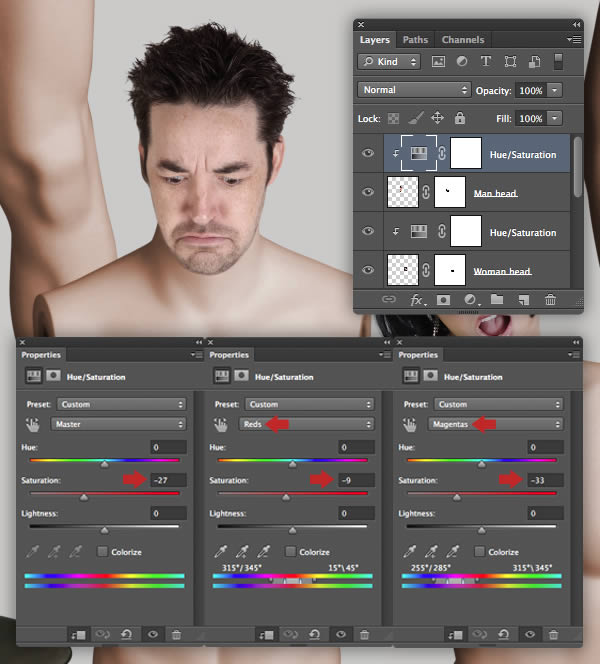Pick add-to-sample eyedropper in Reds panel
The width and height of the screenshot is (600, 664).
[243, 551]
